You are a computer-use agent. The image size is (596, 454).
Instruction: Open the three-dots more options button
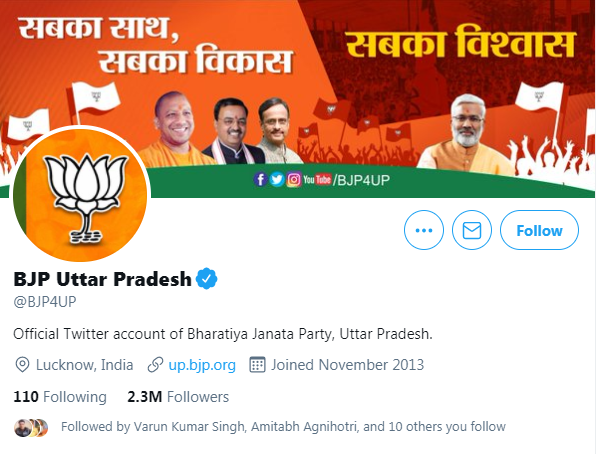tap(424, 230)
